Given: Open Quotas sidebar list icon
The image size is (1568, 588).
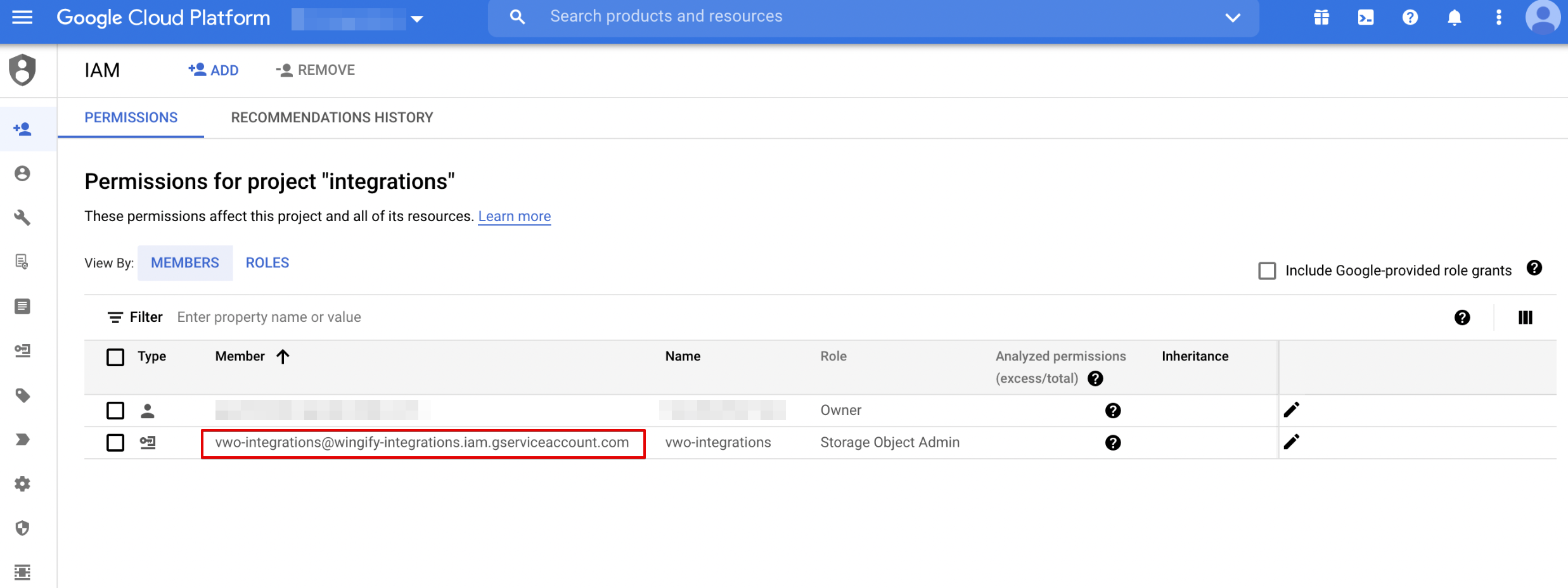Looking at the screenshot, I should tap(22, 307).
